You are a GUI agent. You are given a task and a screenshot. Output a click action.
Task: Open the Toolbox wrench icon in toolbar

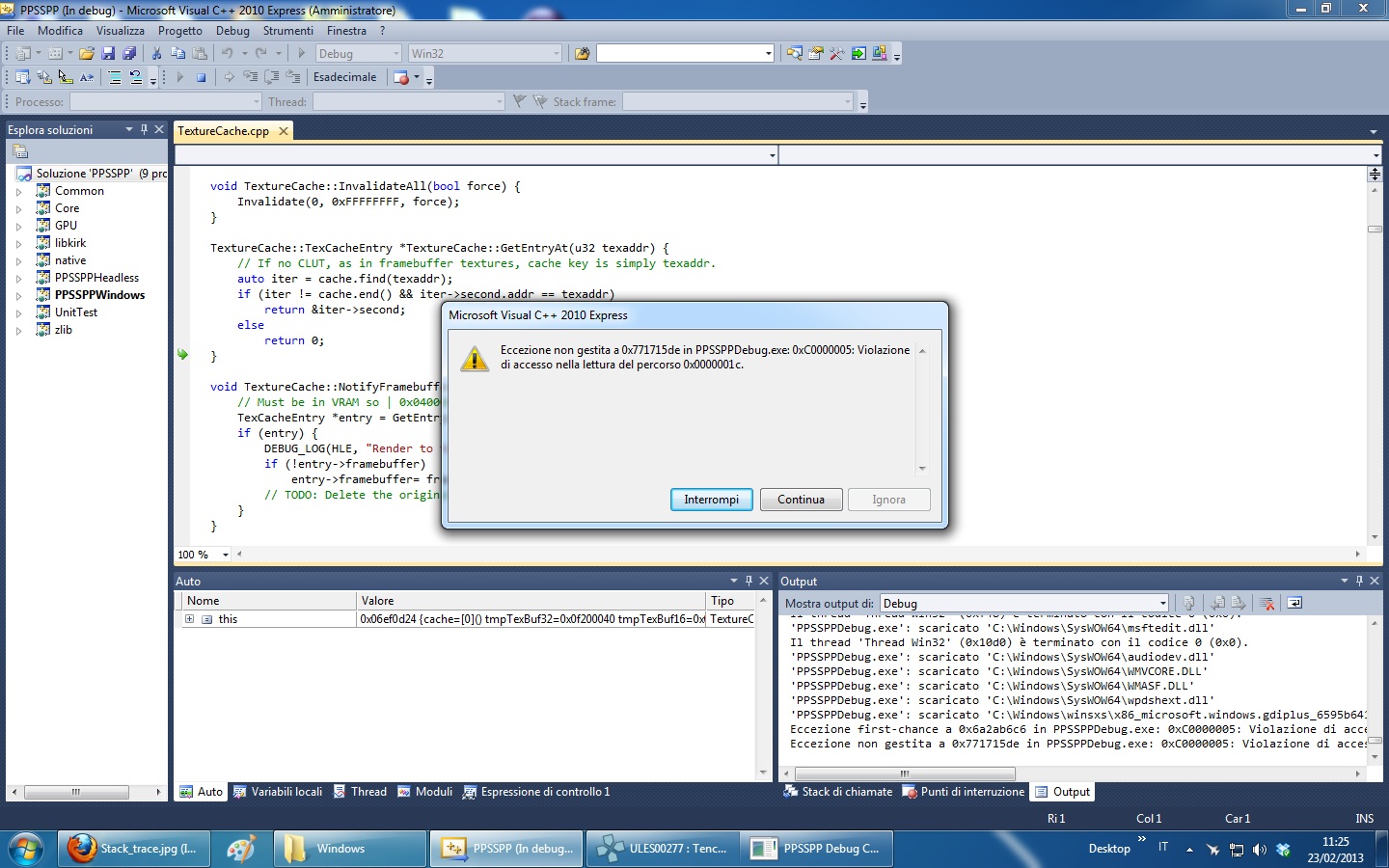pos(836,54)
